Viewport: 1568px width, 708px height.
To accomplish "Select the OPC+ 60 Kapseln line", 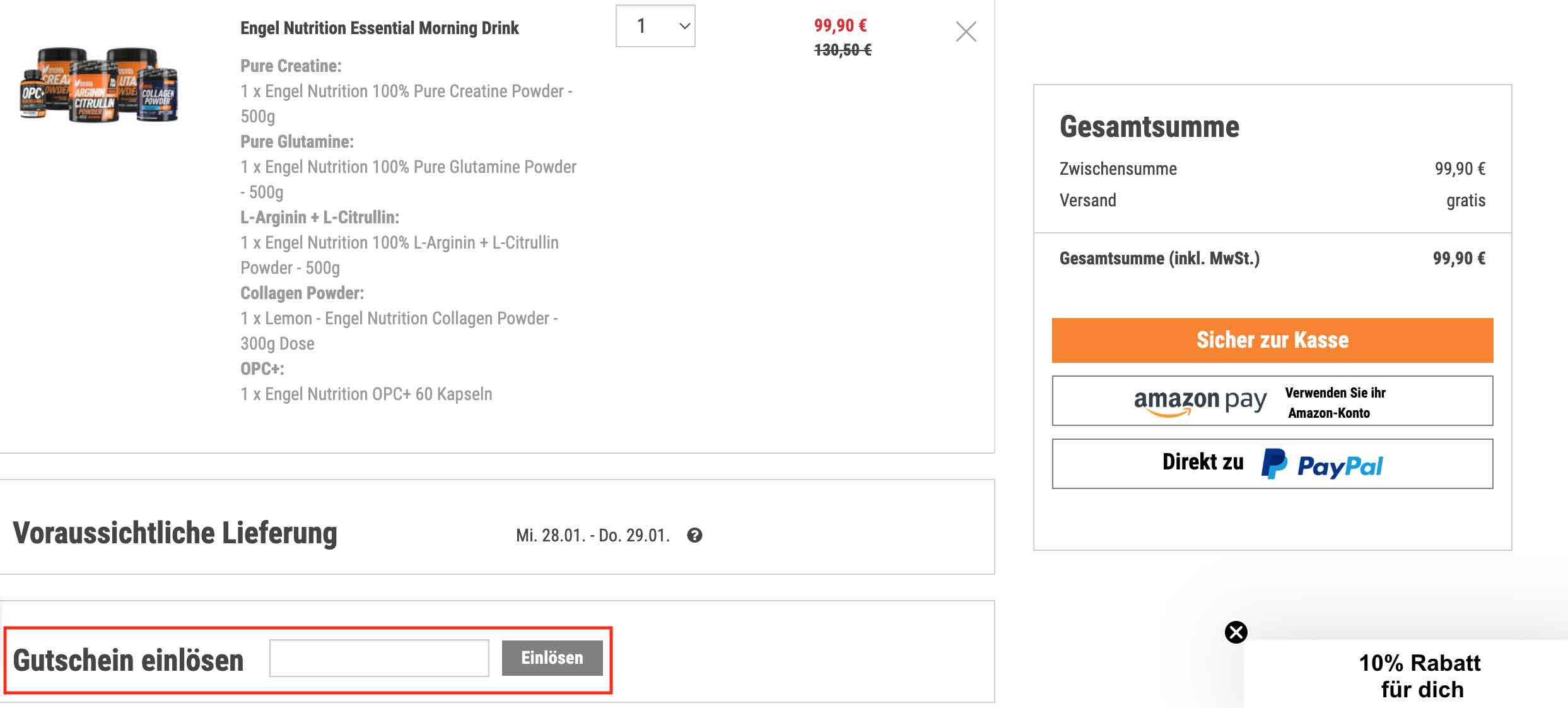I will [366, 394].
